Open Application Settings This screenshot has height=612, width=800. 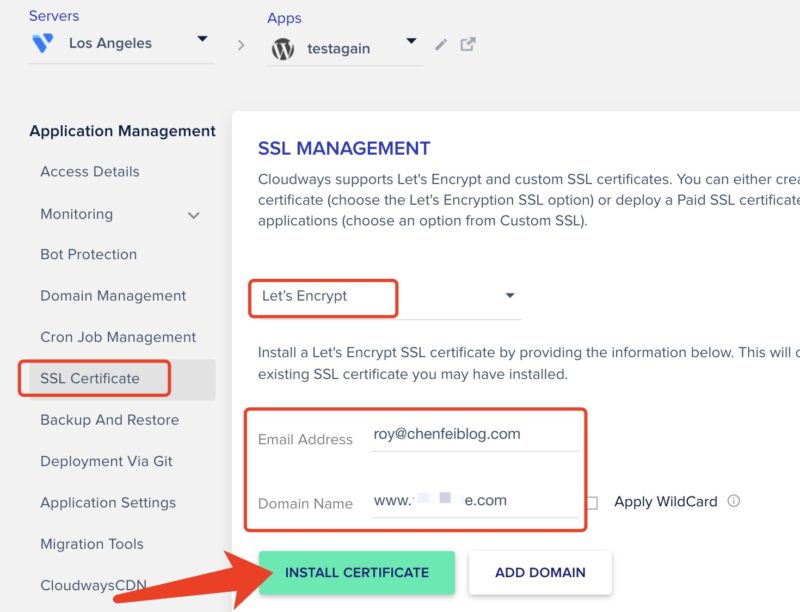coord(108,502)
